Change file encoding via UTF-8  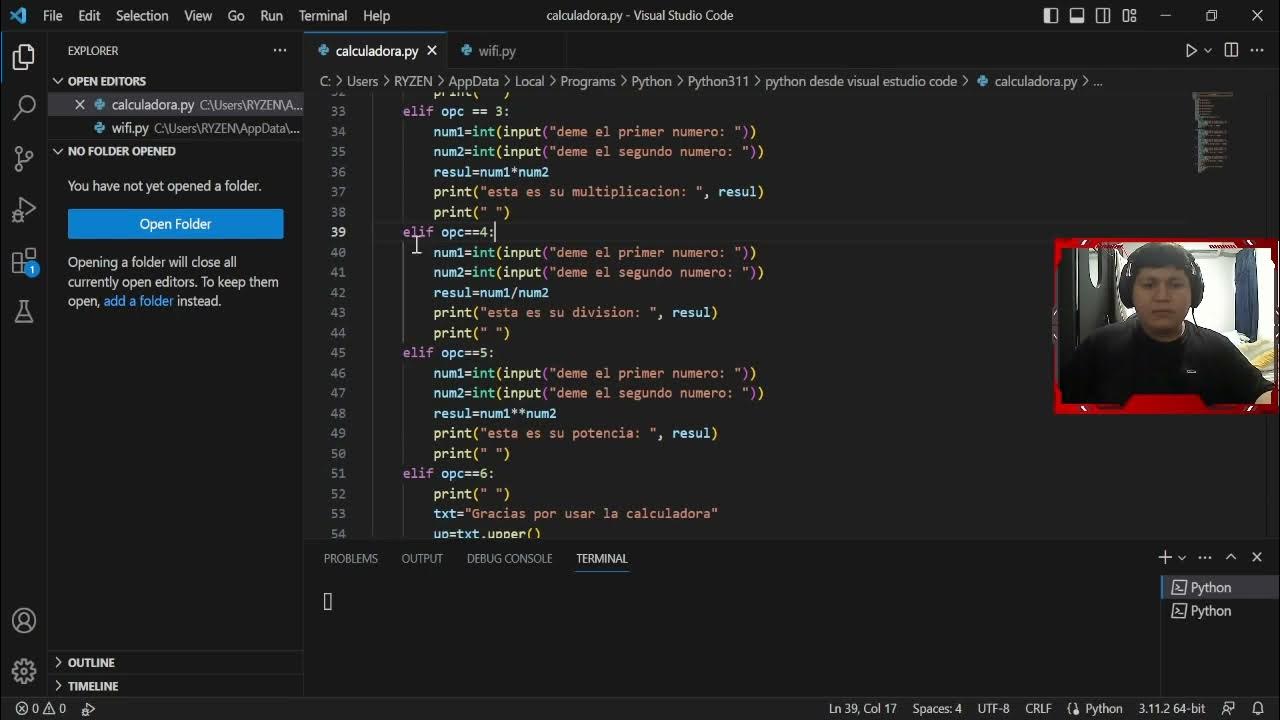pyautogui.click(x=993, y=708)
